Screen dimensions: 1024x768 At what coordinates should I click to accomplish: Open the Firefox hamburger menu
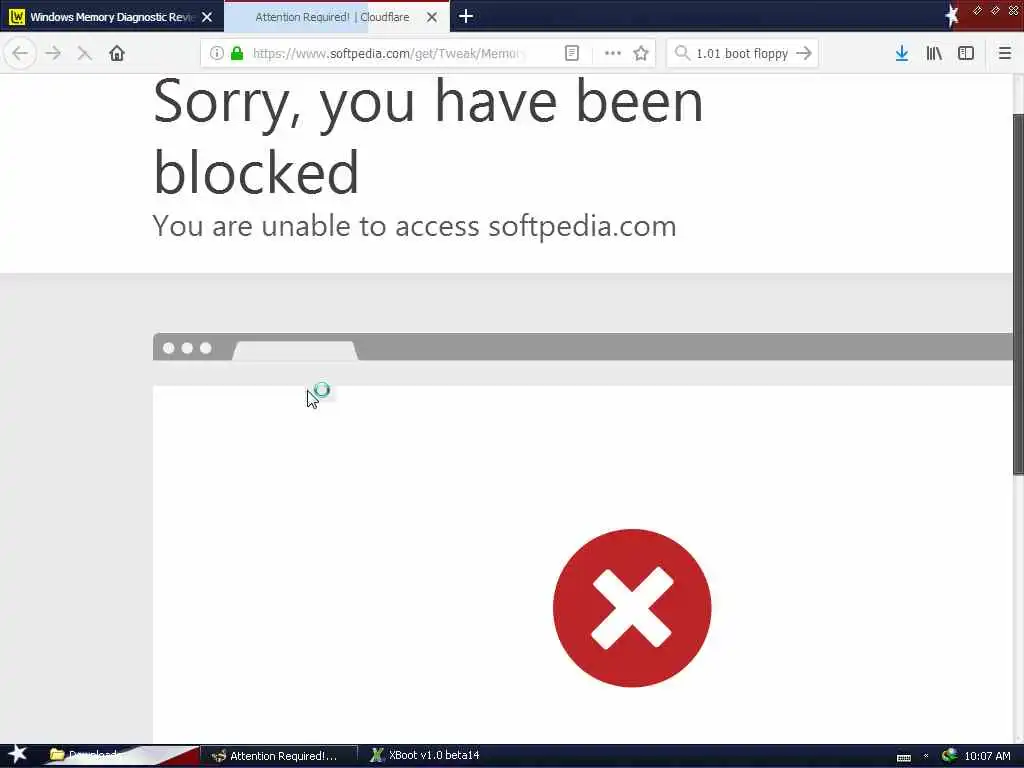[x=1005, y=54]
